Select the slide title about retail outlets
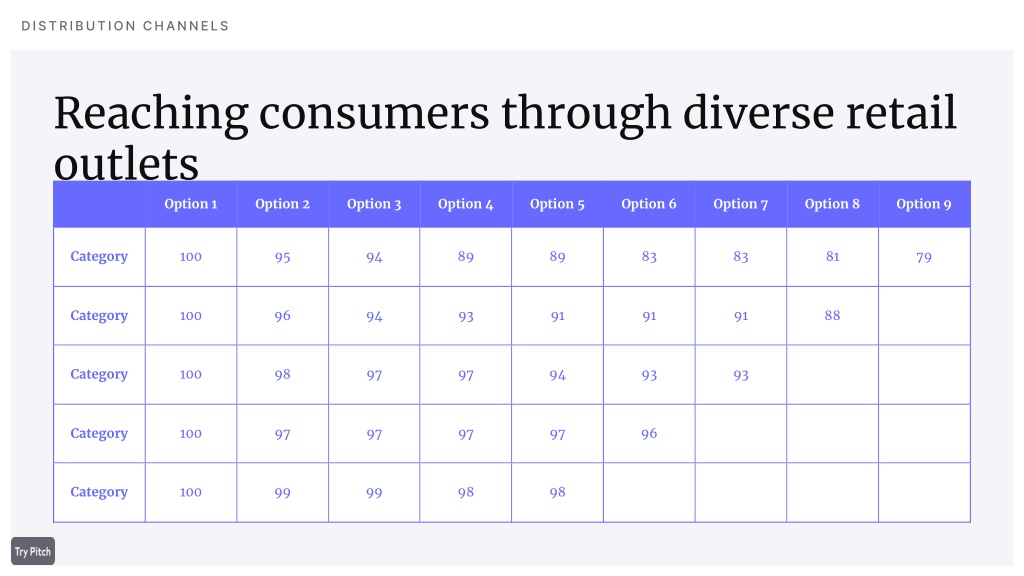This screenshot has height=576, width=1024. pyautogui.click(x=505, y=137)
